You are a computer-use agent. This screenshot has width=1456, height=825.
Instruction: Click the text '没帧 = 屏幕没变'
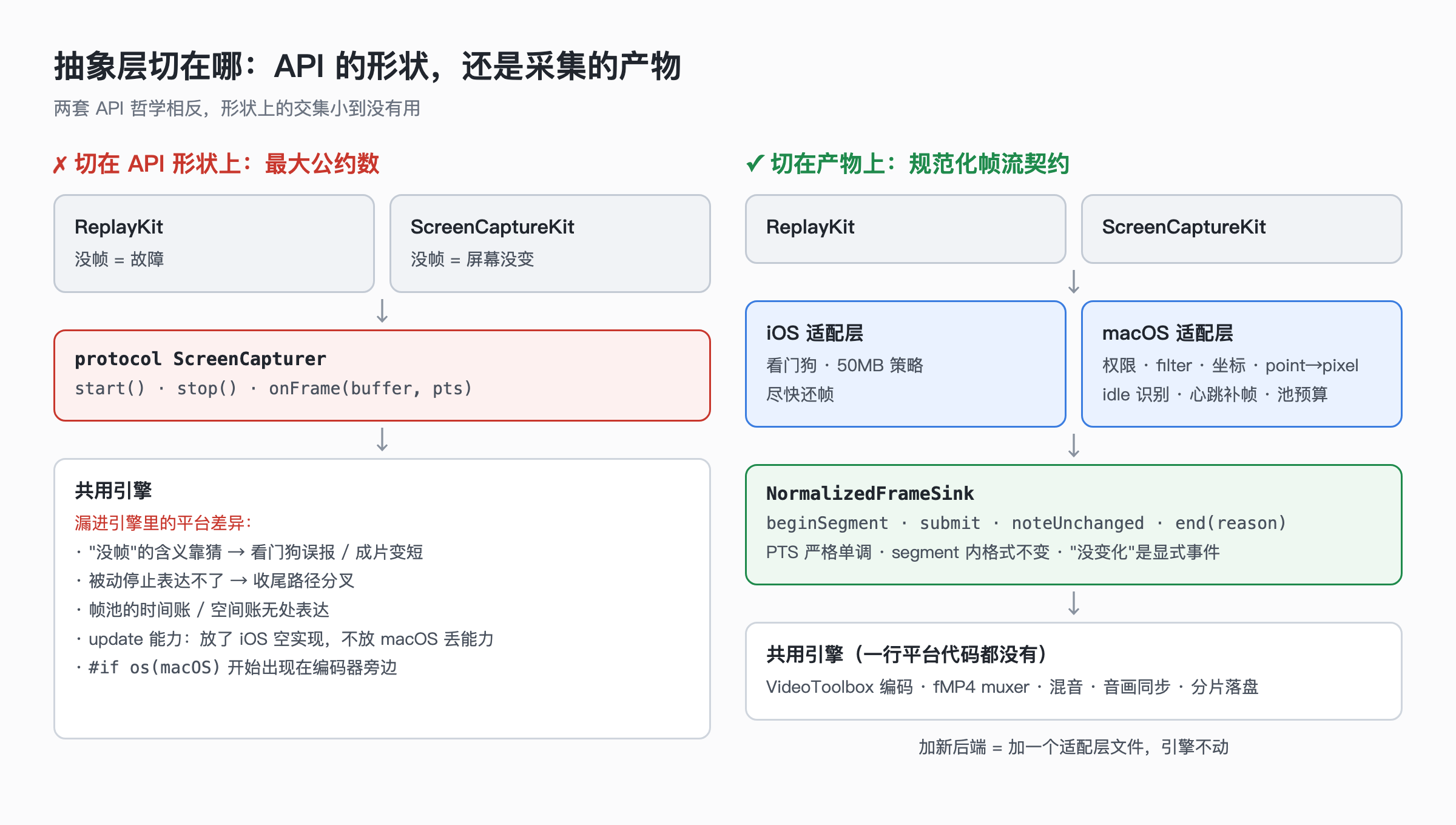coord(472,259)
